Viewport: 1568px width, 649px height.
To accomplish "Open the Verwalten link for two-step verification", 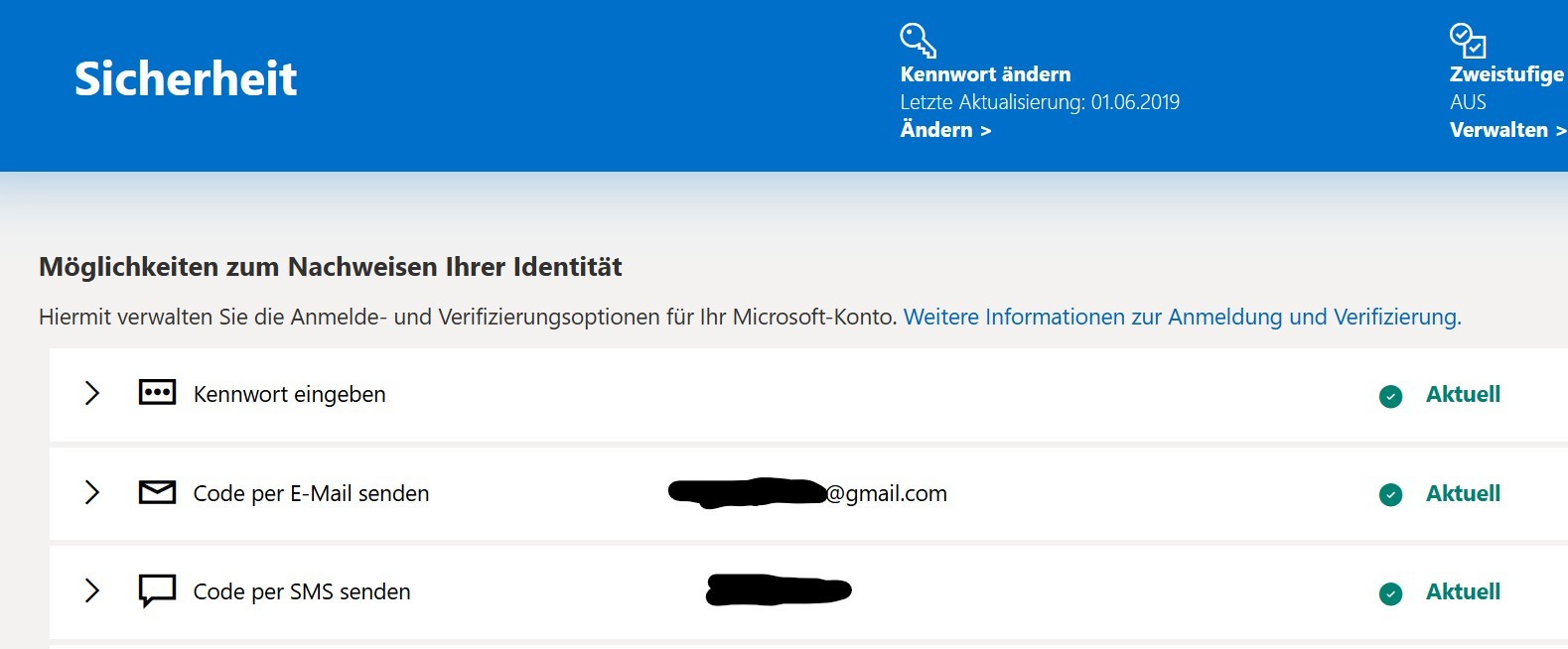I will 1506,130.
